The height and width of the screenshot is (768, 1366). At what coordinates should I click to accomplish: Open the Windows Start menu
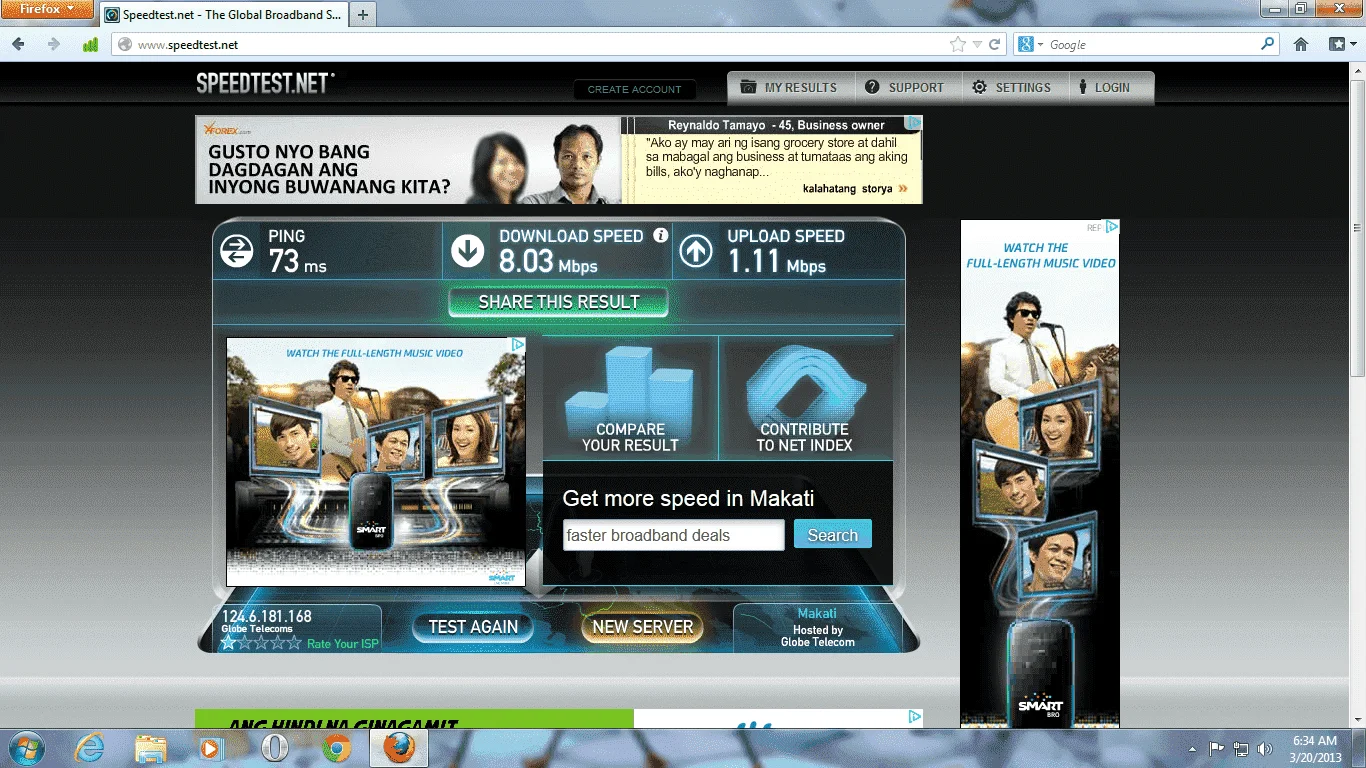click(x=25, y=748)
